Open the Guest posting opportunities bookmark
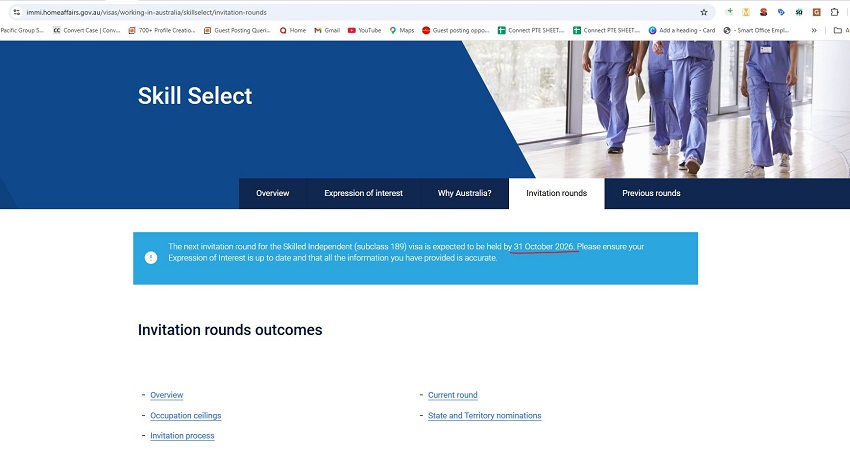The width and height of the screenshot is (850, 460). point(456,30)
